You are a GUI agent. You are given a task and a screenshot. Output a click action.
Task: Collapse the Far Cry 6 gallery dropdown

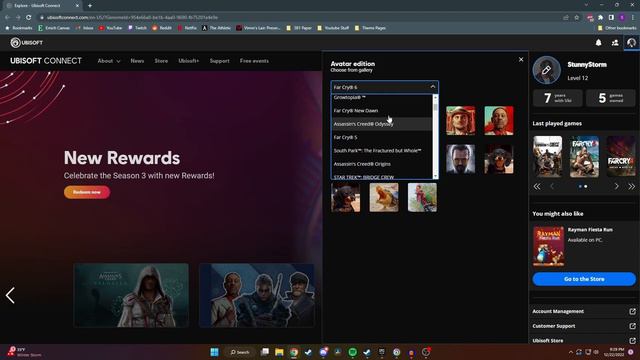pyautogui.click(x=433, y=87)
